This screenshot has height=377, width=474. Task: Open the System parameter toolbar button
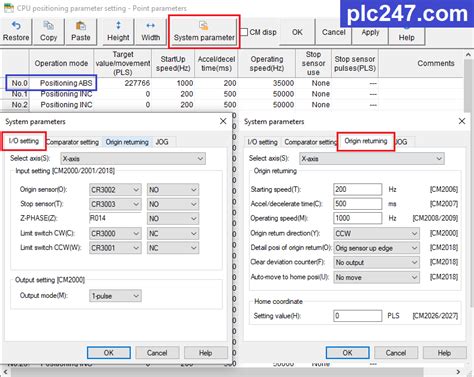[x=204, y=32]
